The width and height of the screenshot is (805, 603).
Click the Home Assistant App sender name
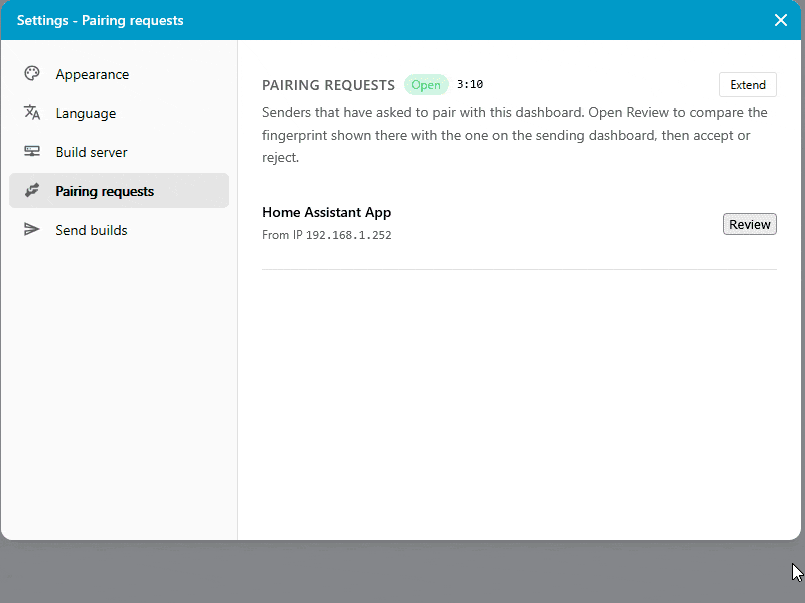(327, 212)
